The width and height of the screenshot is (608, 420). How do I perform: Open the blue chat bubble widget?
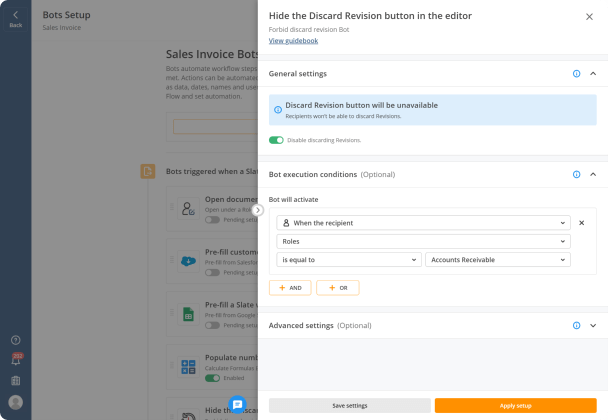[237, 404]
